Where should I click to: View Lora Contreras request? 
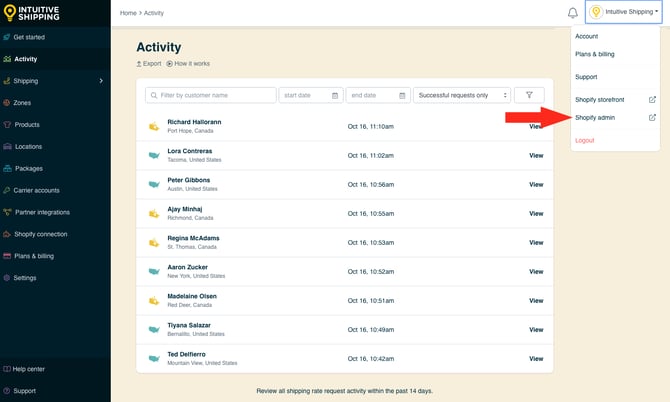tap(536, 156)
